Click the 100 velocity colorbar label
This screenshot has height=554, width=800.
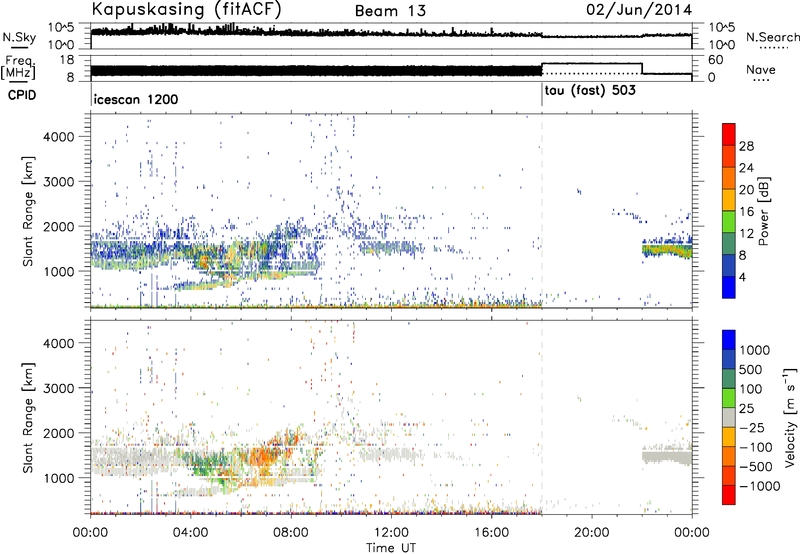tap(751, 389)
